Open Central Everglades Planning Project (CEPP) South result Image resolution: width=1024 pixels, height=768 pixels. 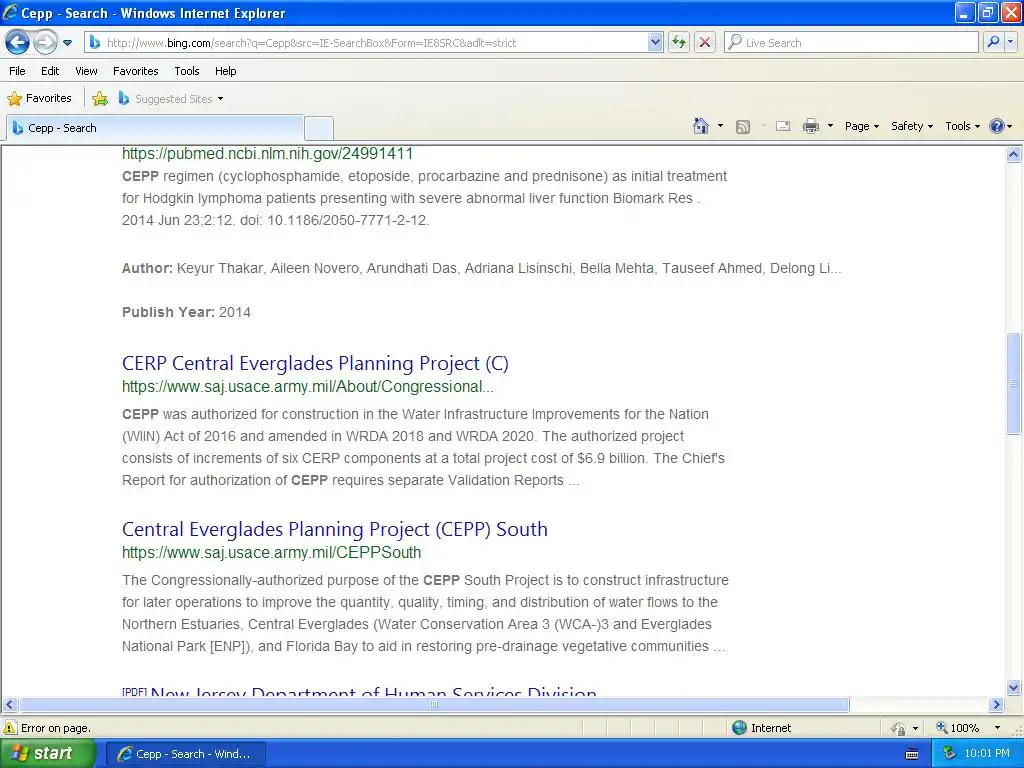(335, 529)
